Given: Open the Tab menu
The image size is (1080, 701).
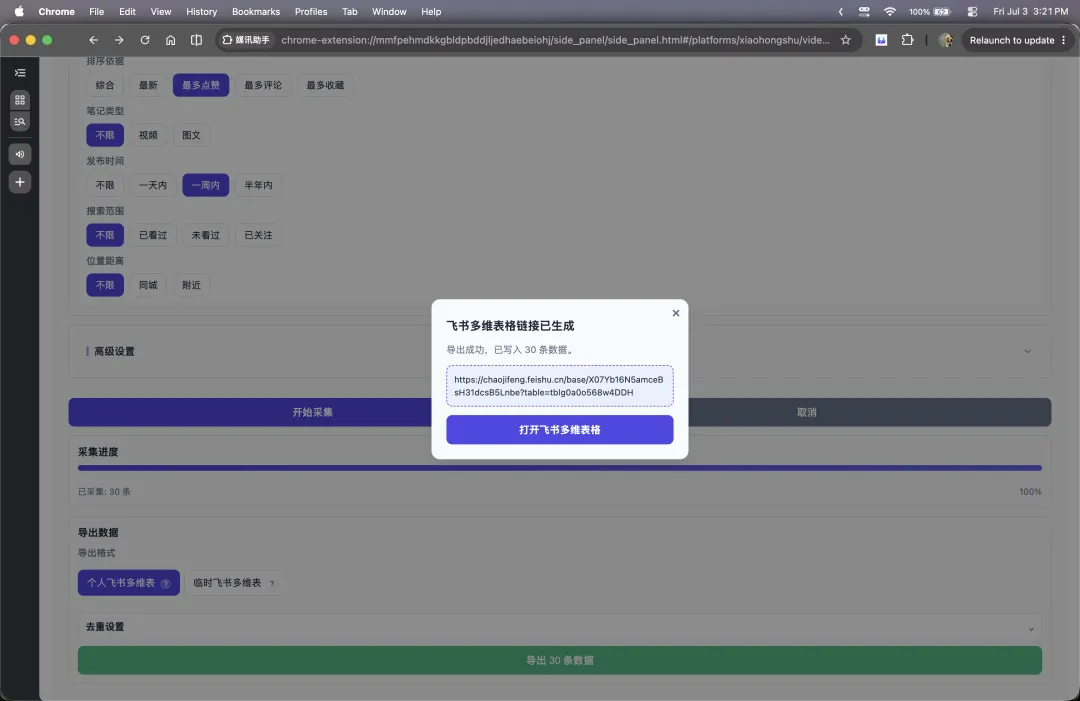Looking at the screenshot, I should 350,12.
